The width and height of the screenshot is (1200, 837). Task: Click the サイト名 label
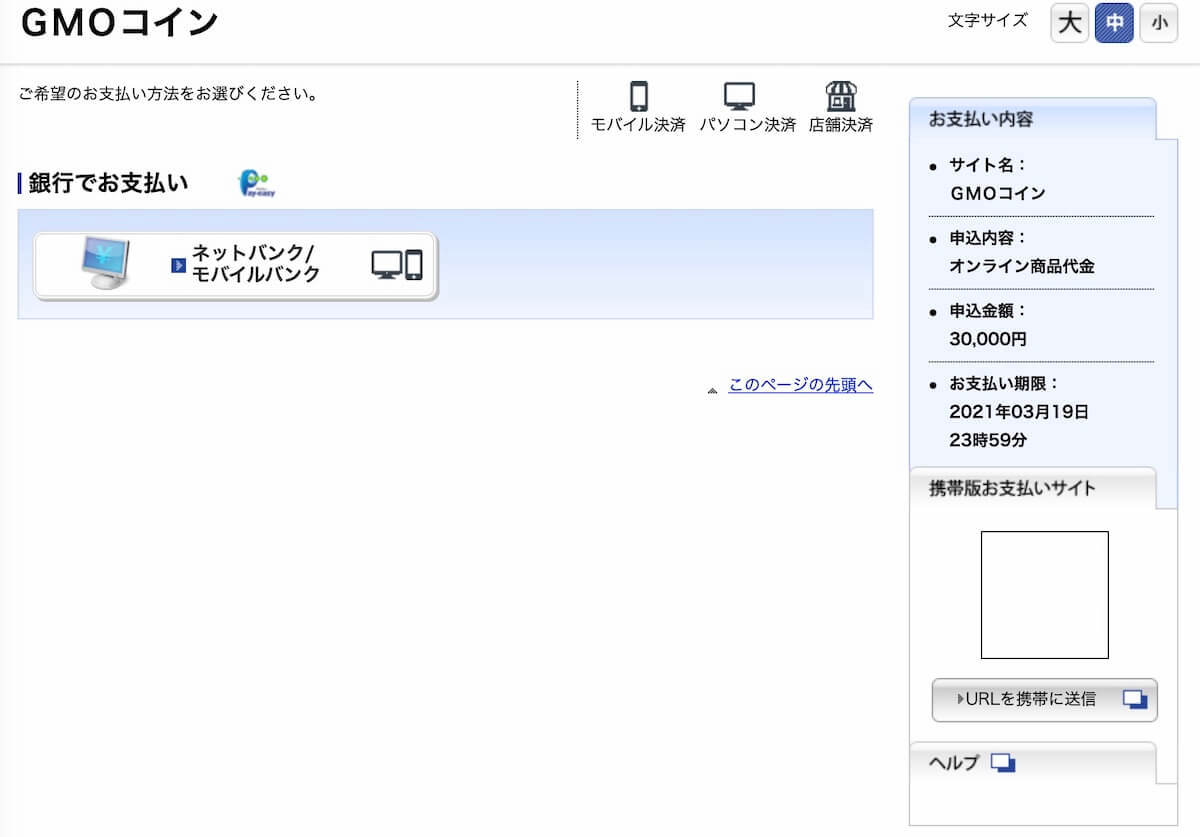click(988, 166)
